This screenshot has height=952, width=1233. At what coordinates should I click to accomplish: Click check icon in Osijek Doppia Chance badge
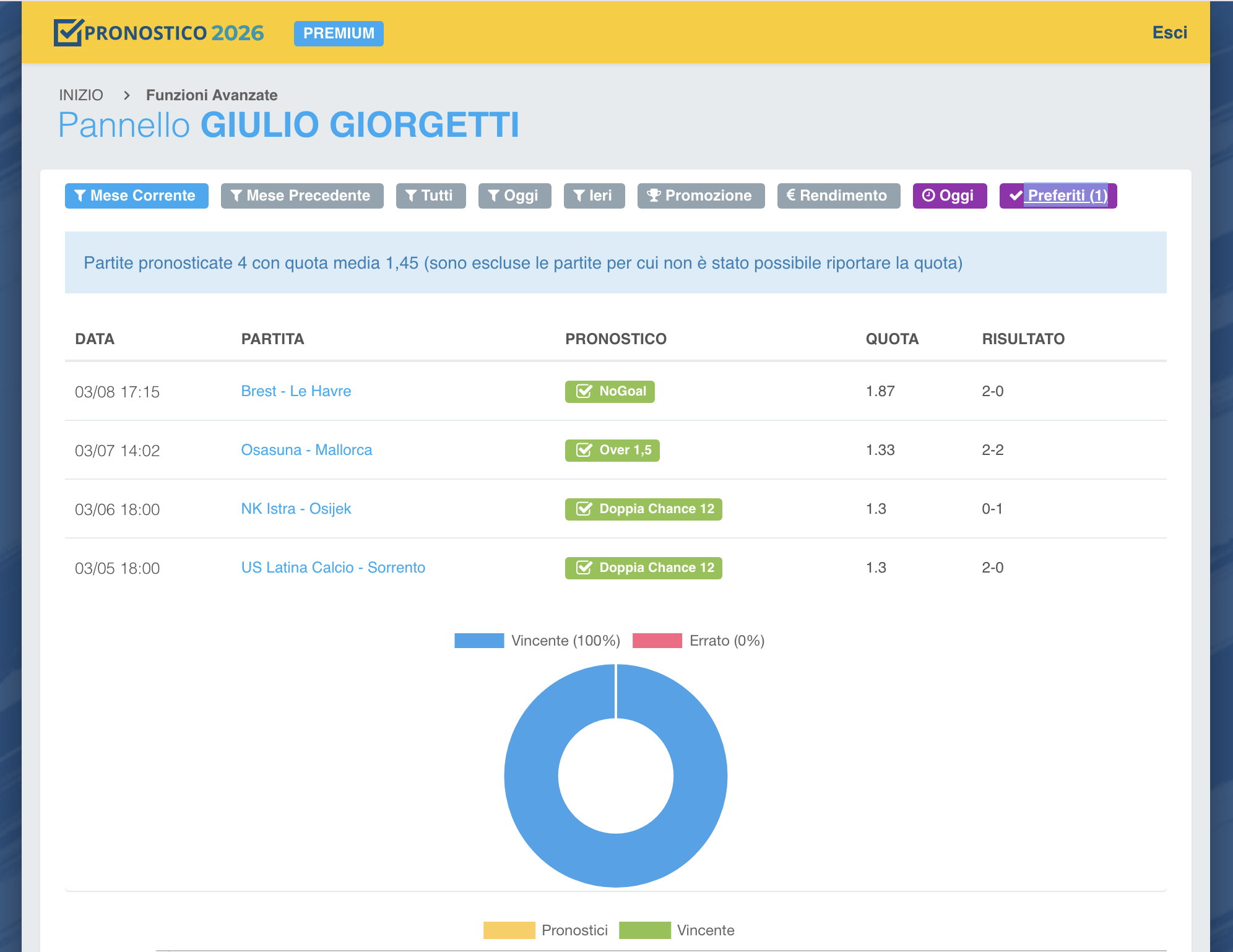(584, 509)
